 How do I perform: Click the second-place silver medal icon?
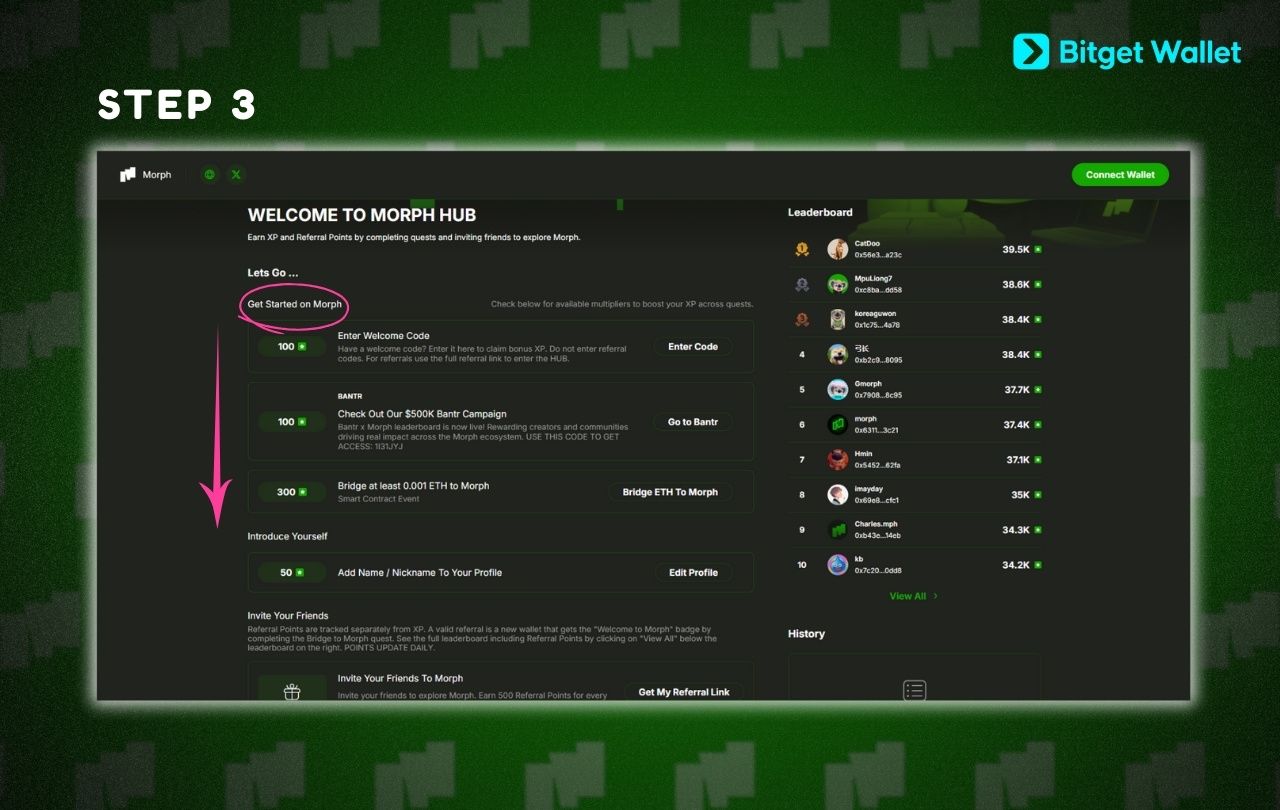click(x=802, y=284)
